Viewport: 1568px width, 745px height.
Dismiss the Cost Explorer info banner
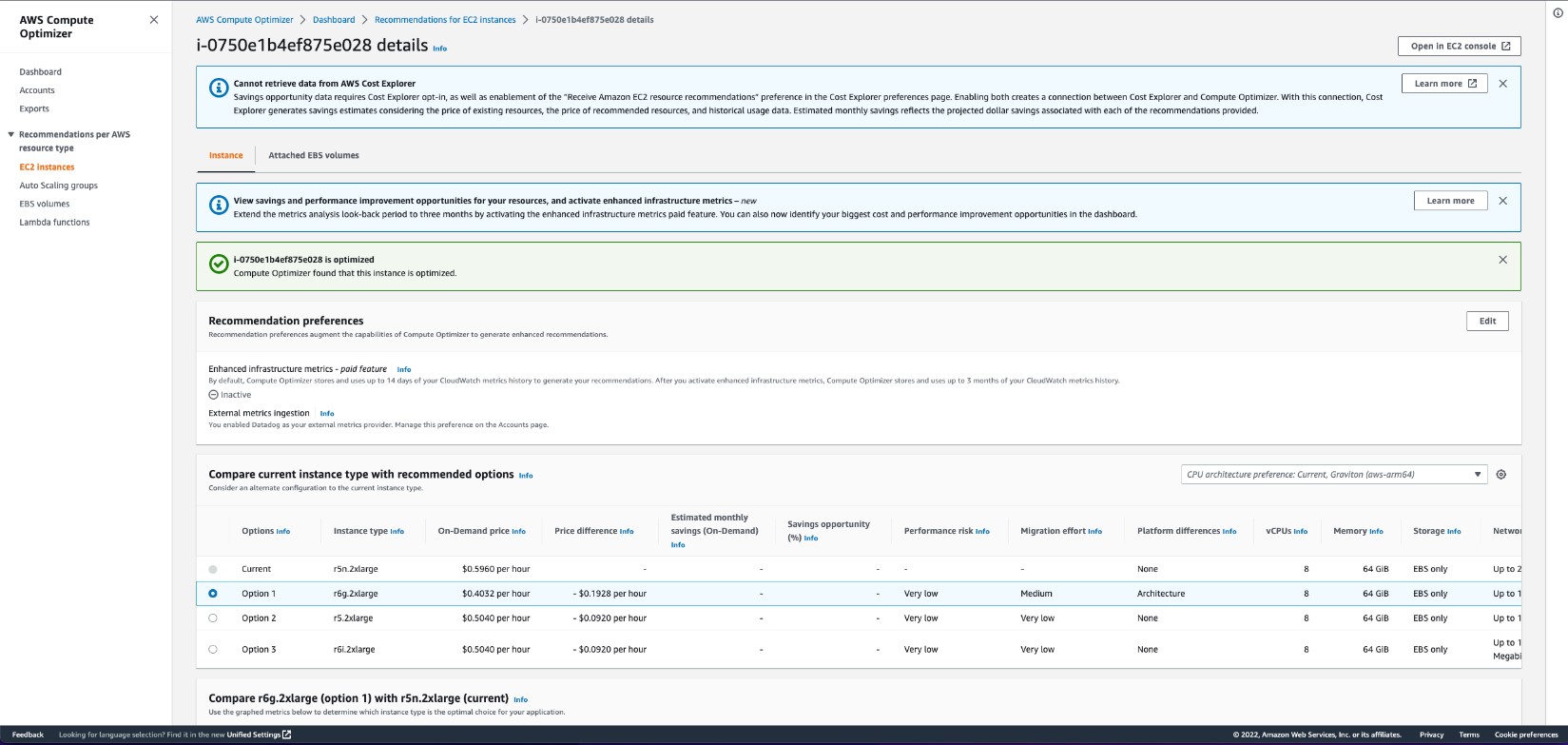(x=1502, y=84)
